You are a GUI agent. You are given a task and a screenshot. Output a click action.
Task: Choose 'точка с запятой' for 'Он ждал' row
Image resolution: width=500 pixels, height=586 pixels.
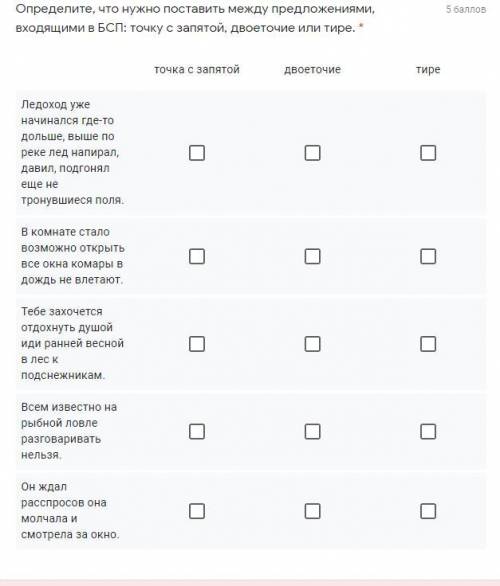197,511
